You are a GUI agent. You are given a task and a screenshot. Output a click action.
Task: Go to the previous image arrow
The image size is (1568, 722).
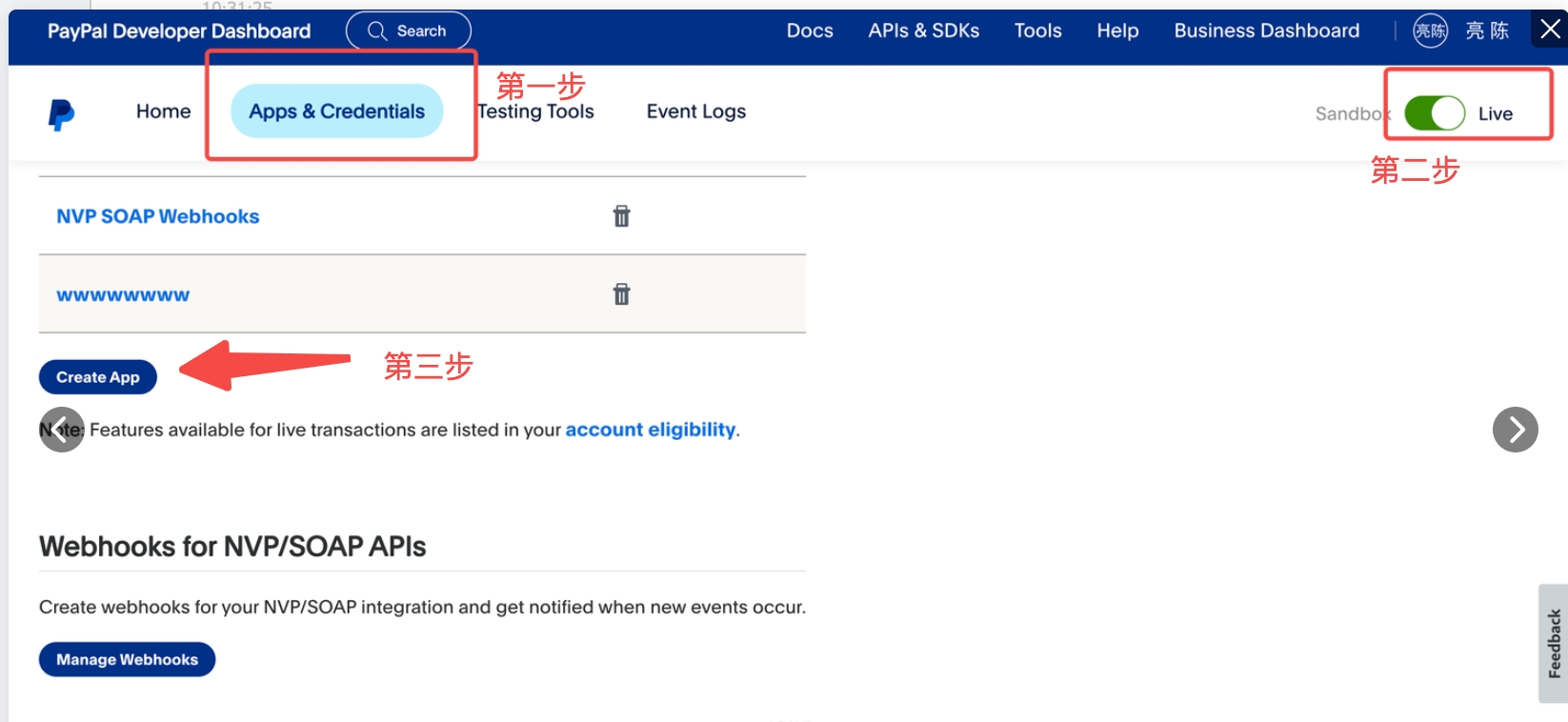62,430
